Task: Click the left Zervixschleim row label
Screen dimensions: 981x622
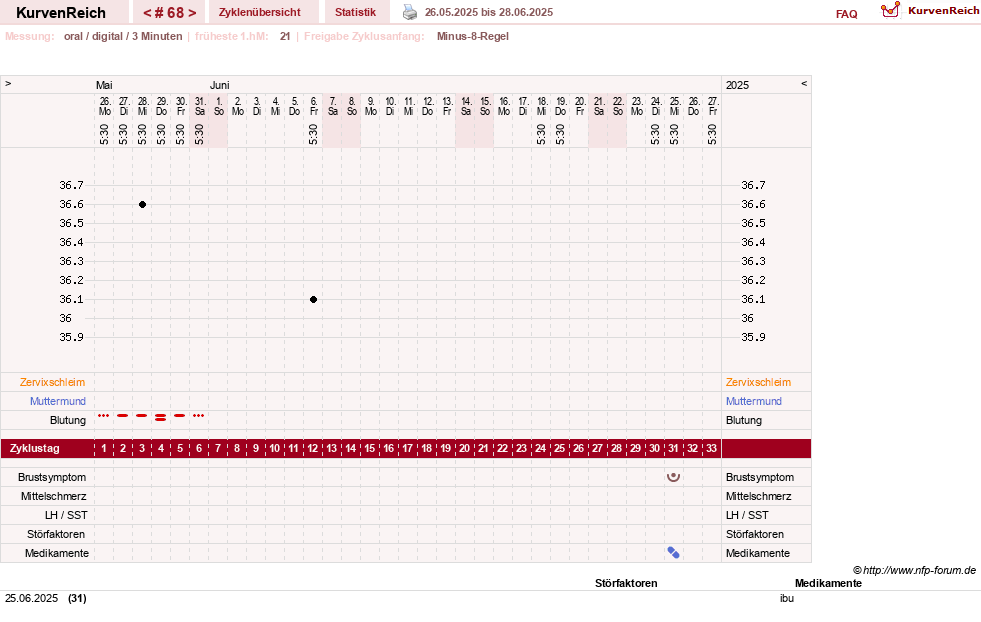Action: click(x=52, y=382)
